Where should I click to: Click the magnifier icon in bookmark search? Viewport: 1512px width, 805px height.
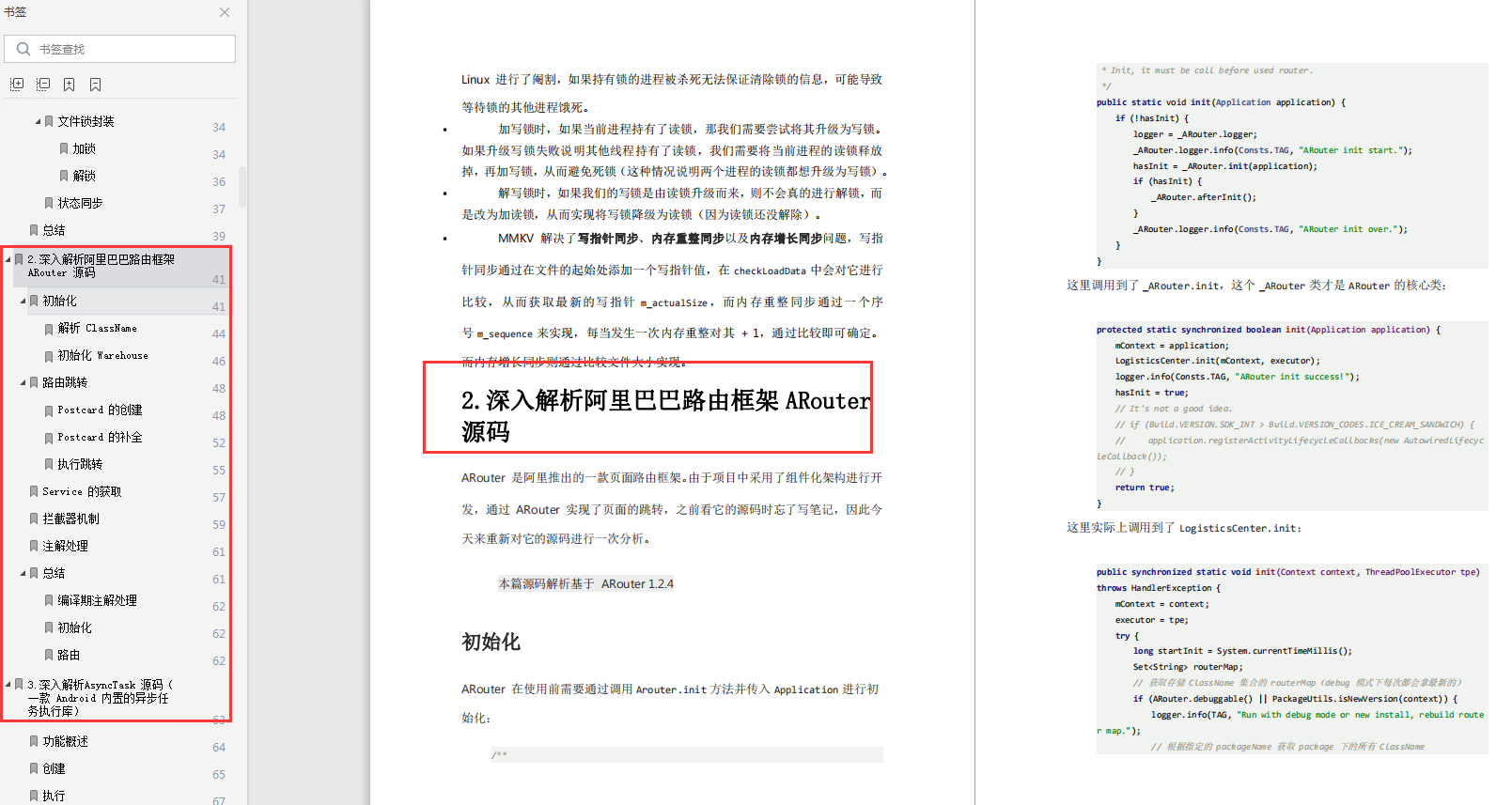pos(23,49)
